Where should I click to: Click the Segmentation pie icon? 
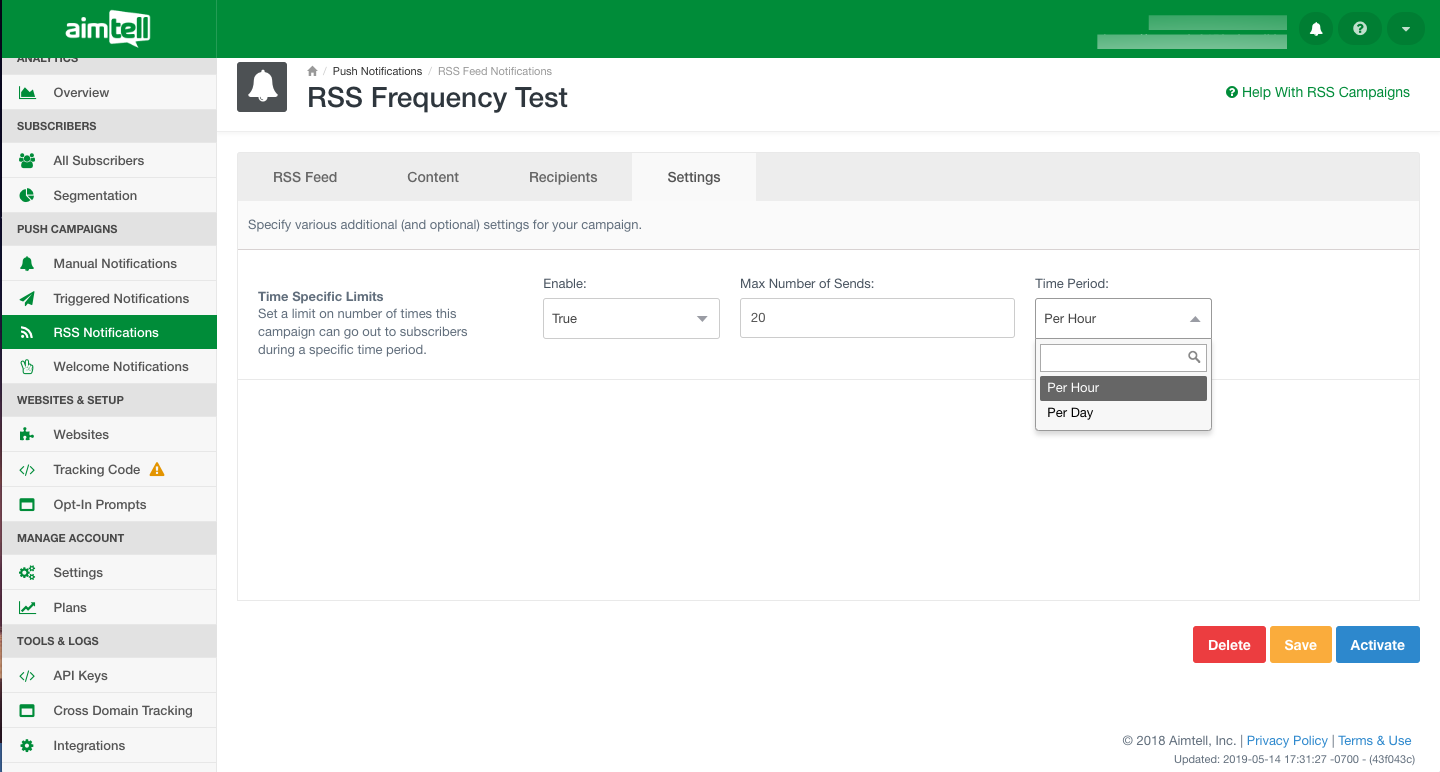point(27,195)
